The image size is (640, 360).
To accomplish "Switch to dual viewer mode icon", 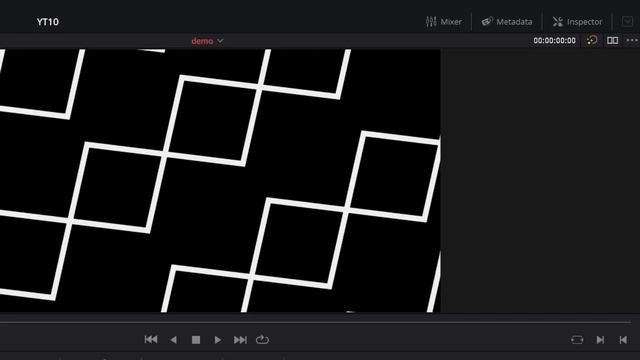I will click(x=612, y=40).
